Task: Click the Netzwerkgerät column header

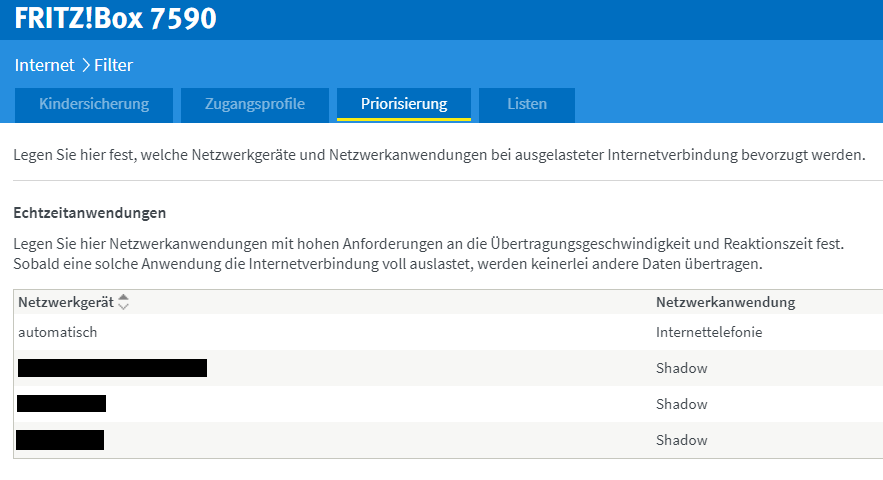Action: click(66, 303)
